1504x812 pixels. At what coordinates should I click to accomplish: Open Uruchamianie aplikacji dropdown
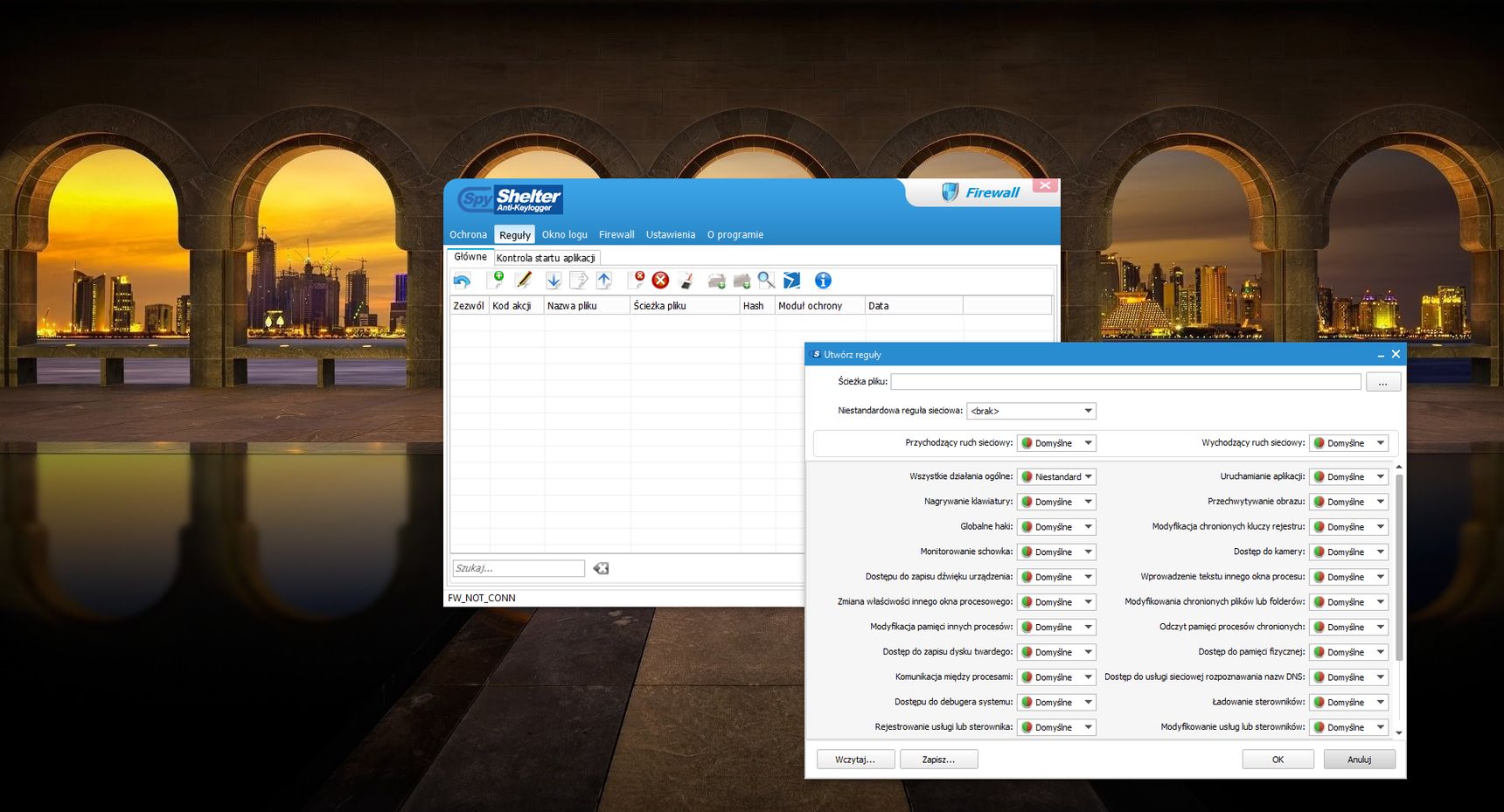coord(1348,477)
